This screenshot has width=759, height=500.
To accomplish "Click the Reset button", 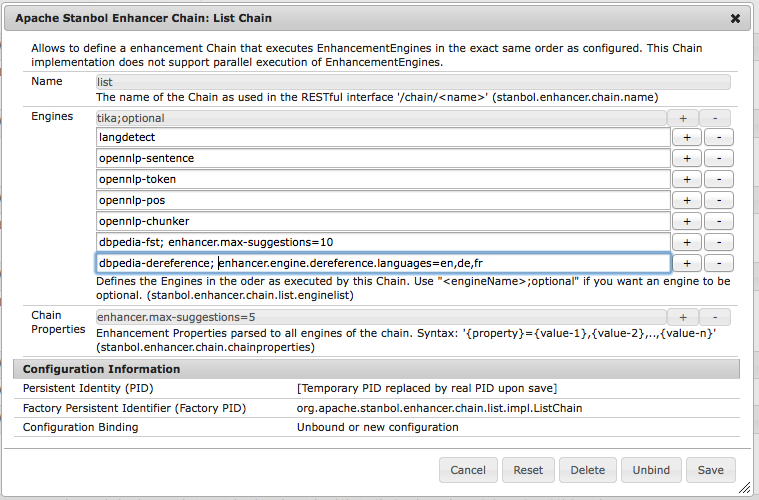I will 528,470.
